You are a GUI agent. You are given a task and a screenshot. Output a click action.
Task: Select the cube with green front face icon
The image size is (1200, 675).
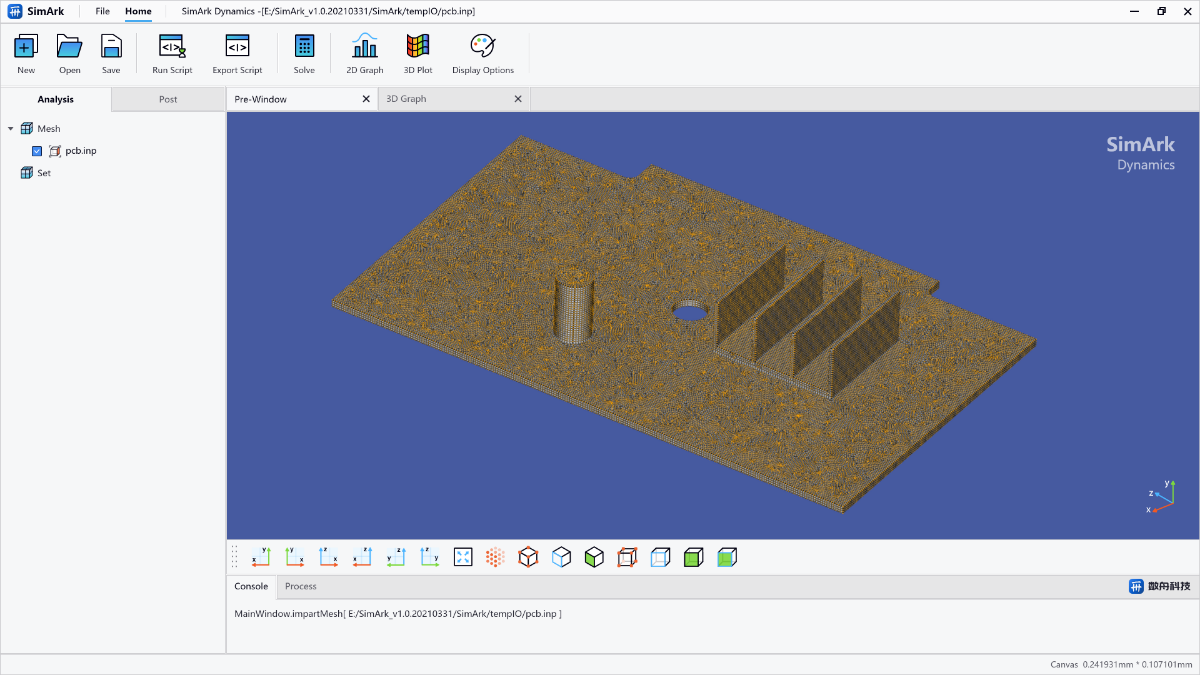594,557
